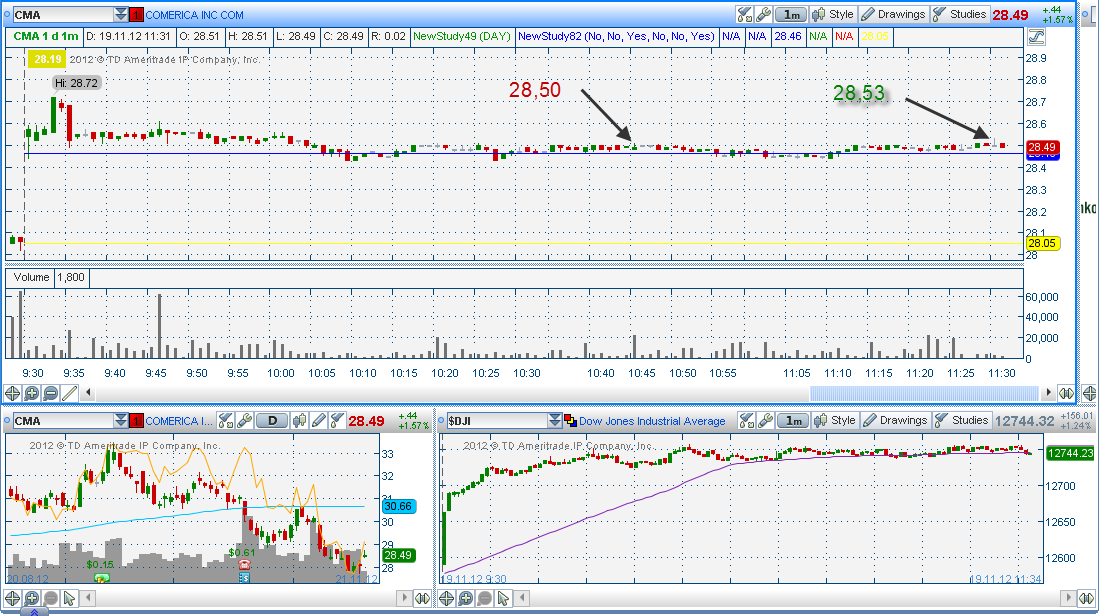This screenshot has height=616, width=1099.
Task: Open the quick study icon on the main CMA chart
Action: click(745, 14)
